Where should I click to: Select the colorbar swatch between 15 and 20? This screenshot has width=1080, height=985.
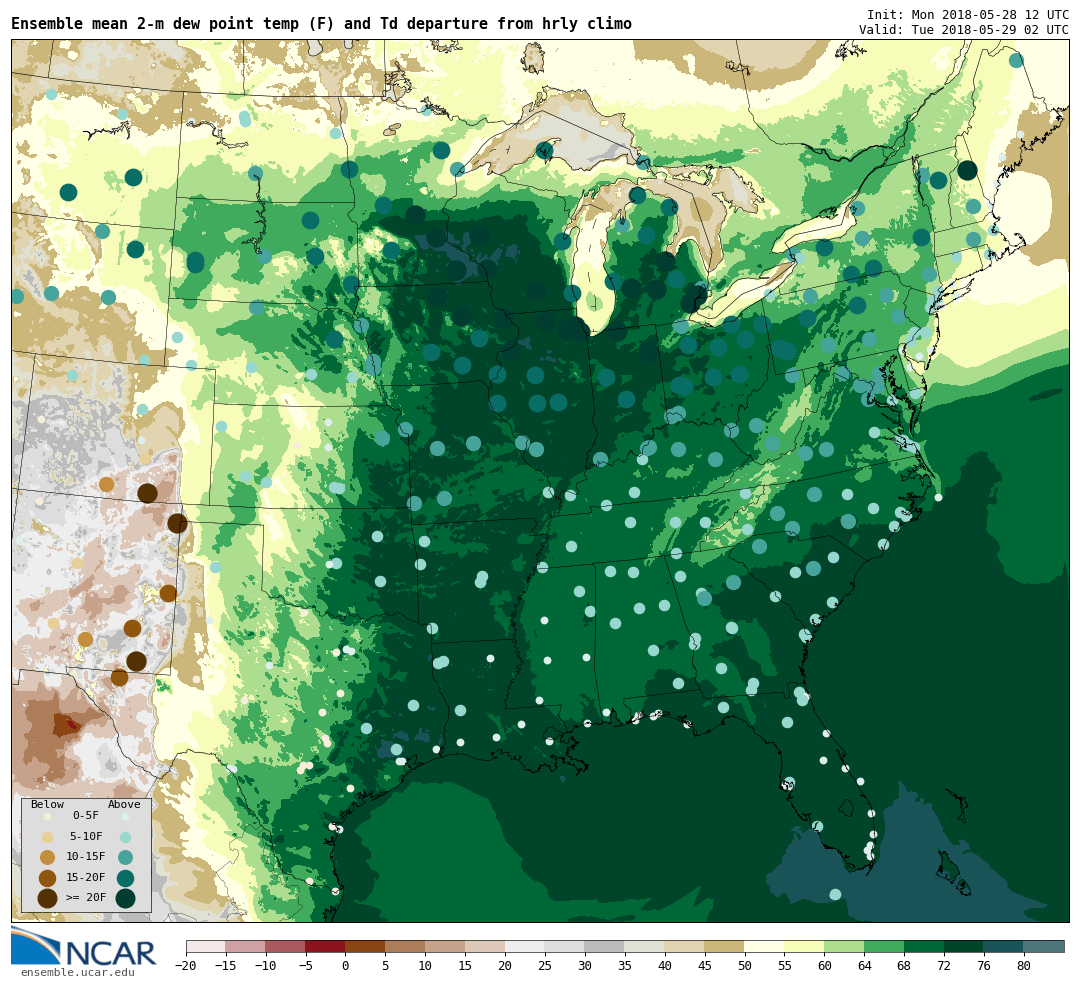coord(485,946)
